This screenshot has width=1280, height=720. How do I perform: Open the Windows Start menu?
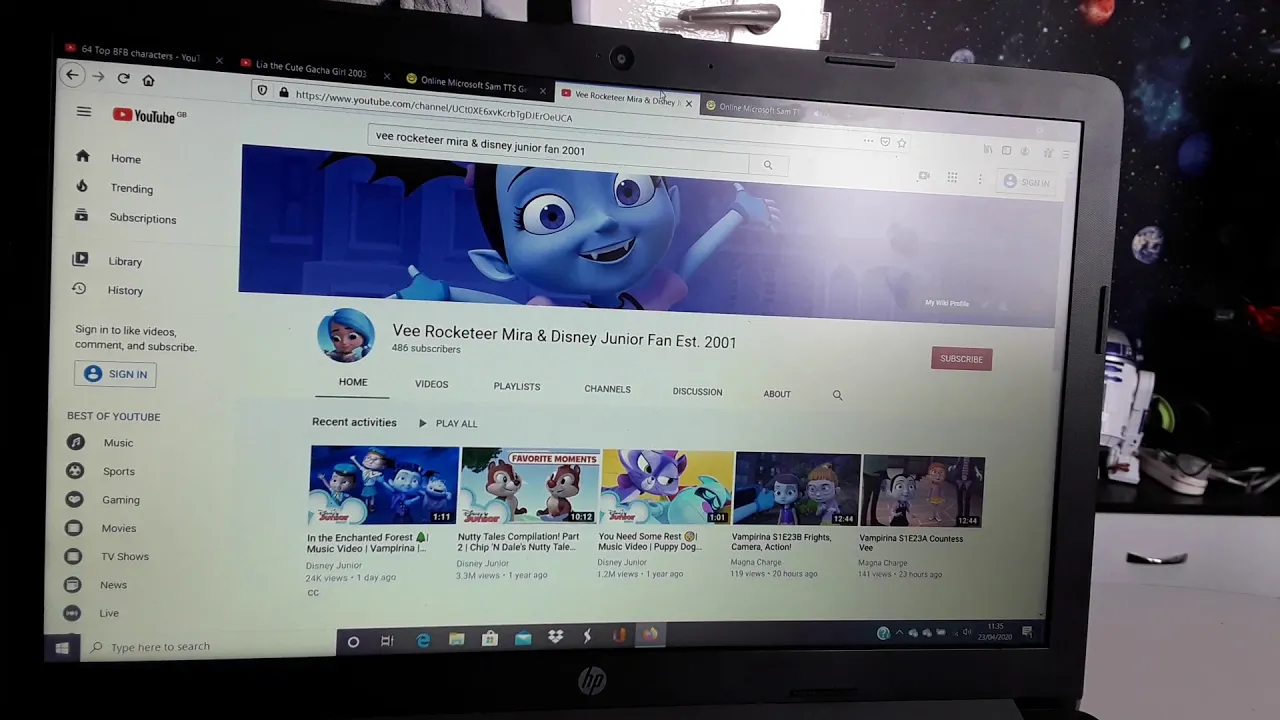[62, 648]
